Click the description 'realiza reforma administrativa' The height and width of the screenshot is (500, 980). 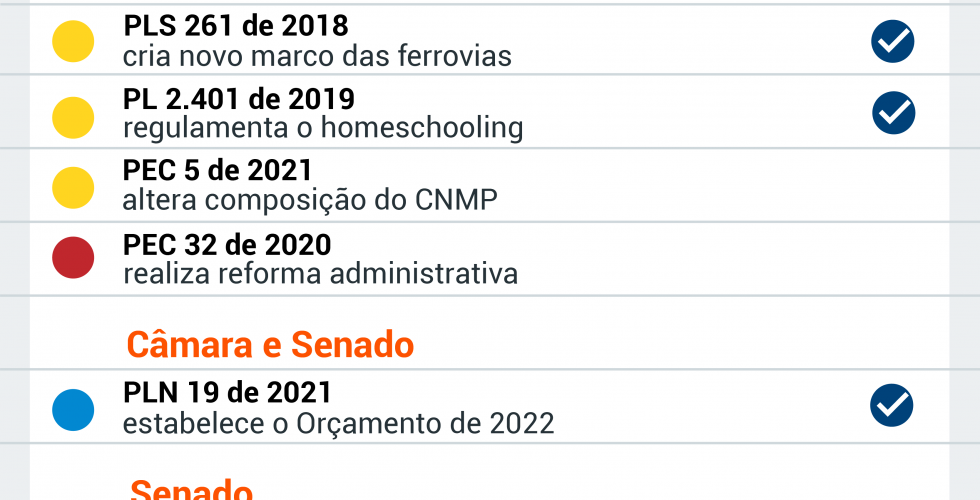pos(320,273)
